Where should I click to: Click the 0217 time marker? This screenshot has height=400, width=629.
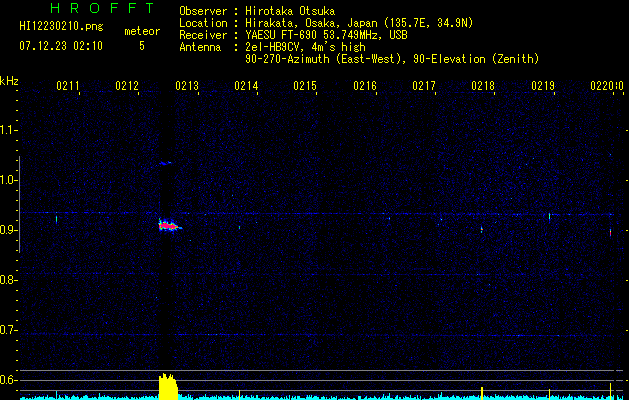coord(424,86)
